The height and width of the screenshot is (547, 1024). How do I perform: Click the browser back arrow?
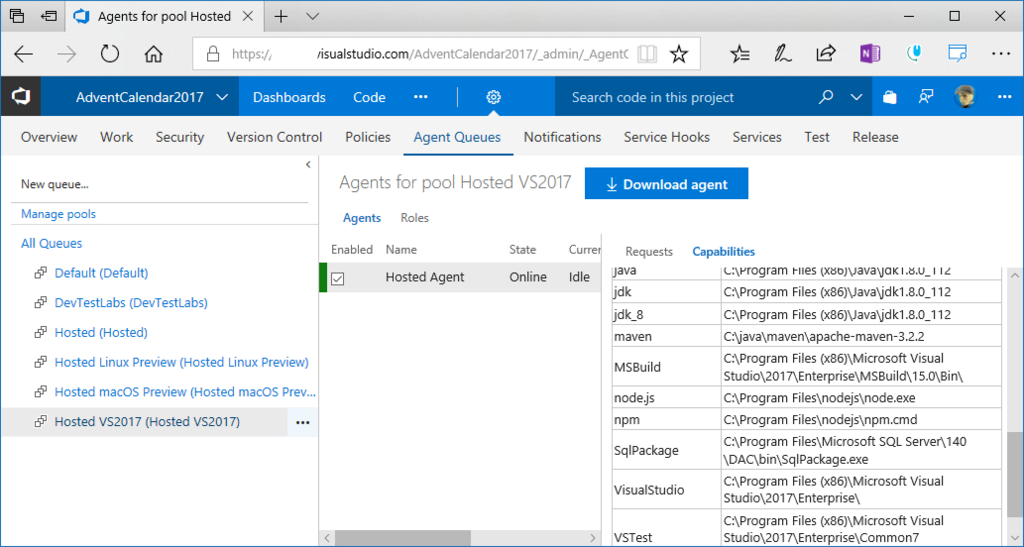(24, 54)
